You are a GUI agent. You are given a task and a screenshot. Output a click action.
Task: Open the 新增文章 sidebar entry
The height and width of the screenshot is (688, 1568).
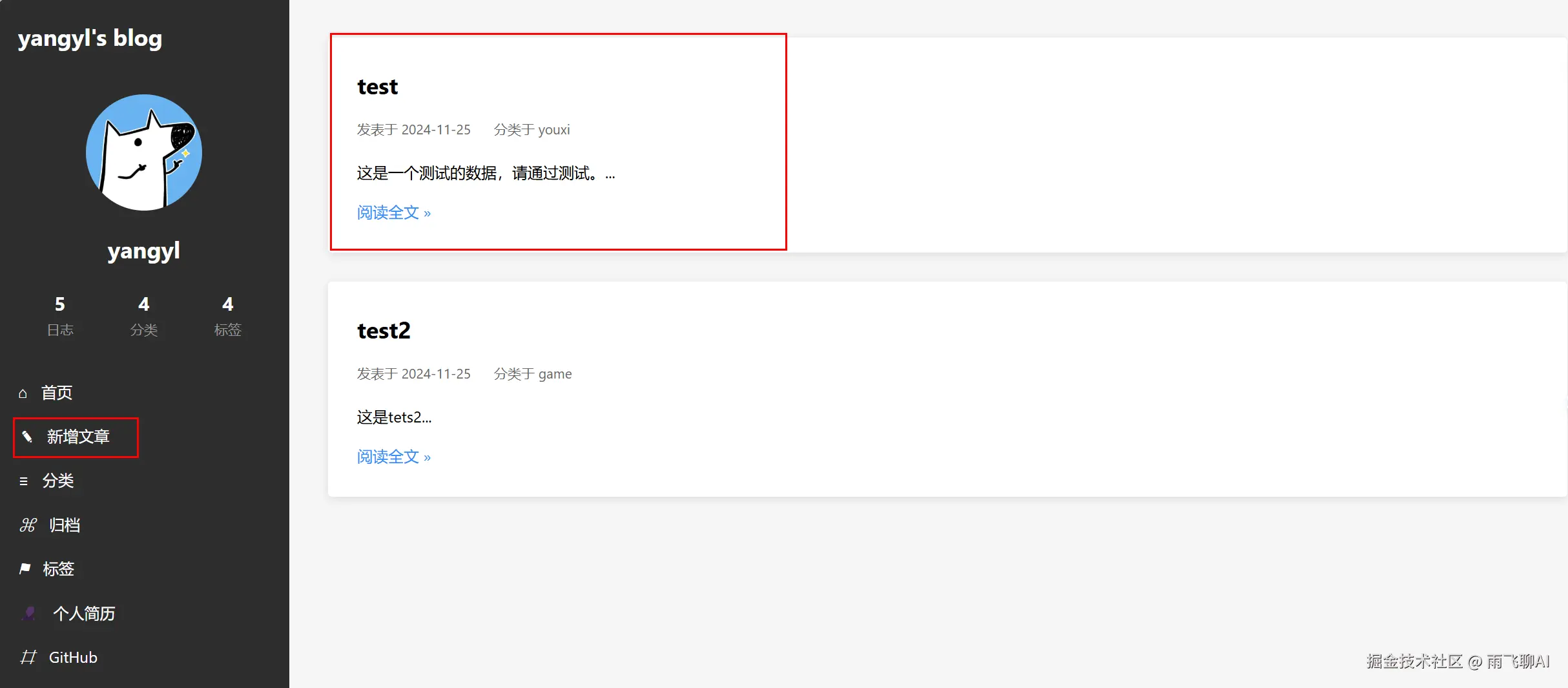pos(78,437)
